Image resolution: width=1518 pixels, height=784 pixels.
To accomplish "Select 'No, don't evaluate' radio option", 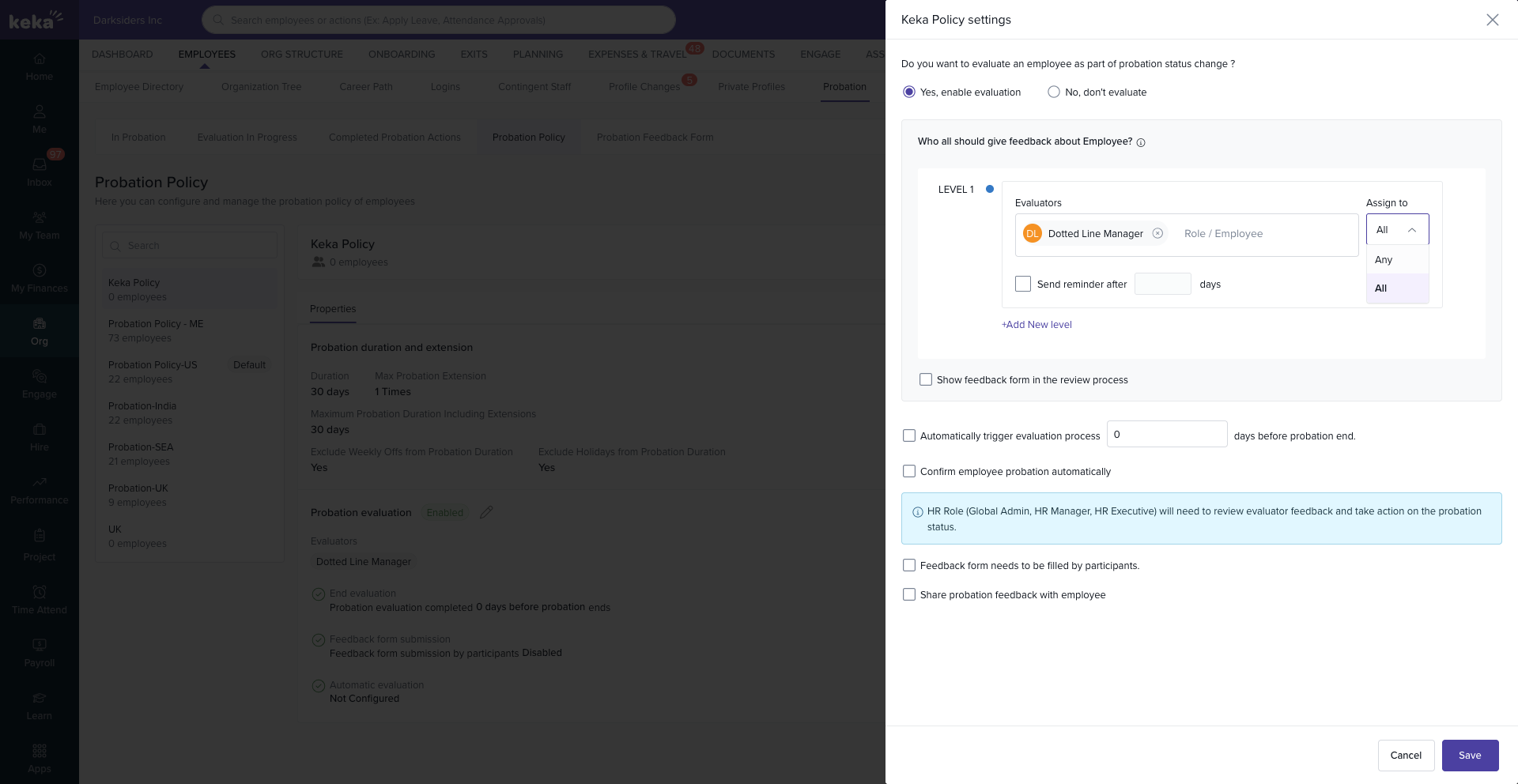I will 1054,92.
